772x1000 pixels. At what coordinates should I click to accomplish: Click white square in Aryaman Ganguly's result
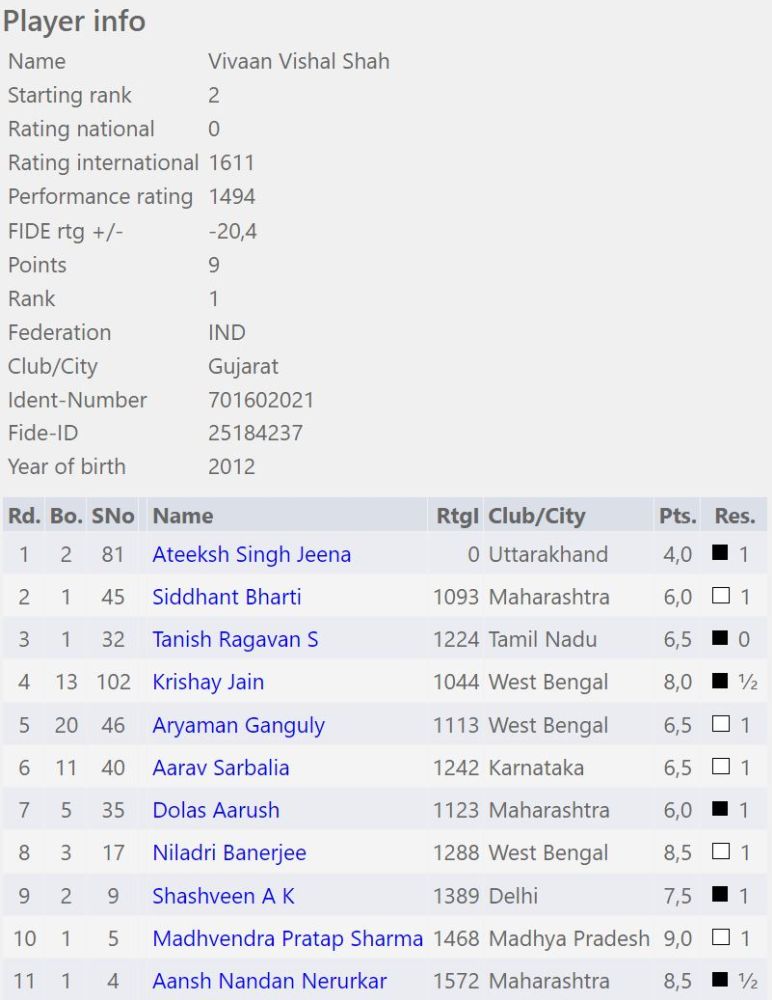pyautogui.click(x=720, y=724)
